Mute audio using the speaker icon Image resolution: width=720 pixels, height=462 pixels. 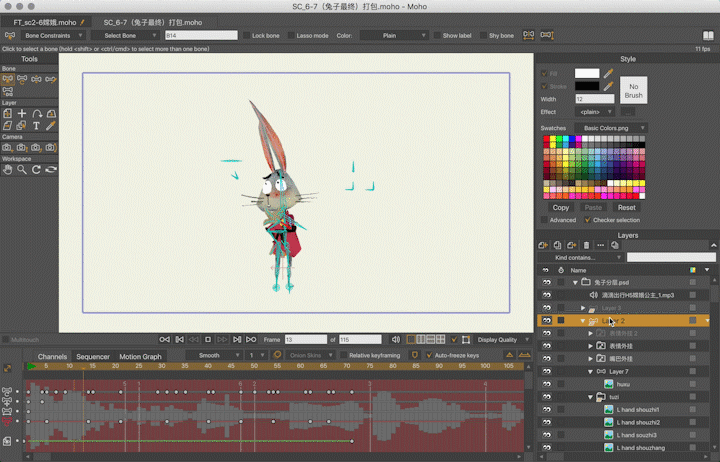point(396,339)
